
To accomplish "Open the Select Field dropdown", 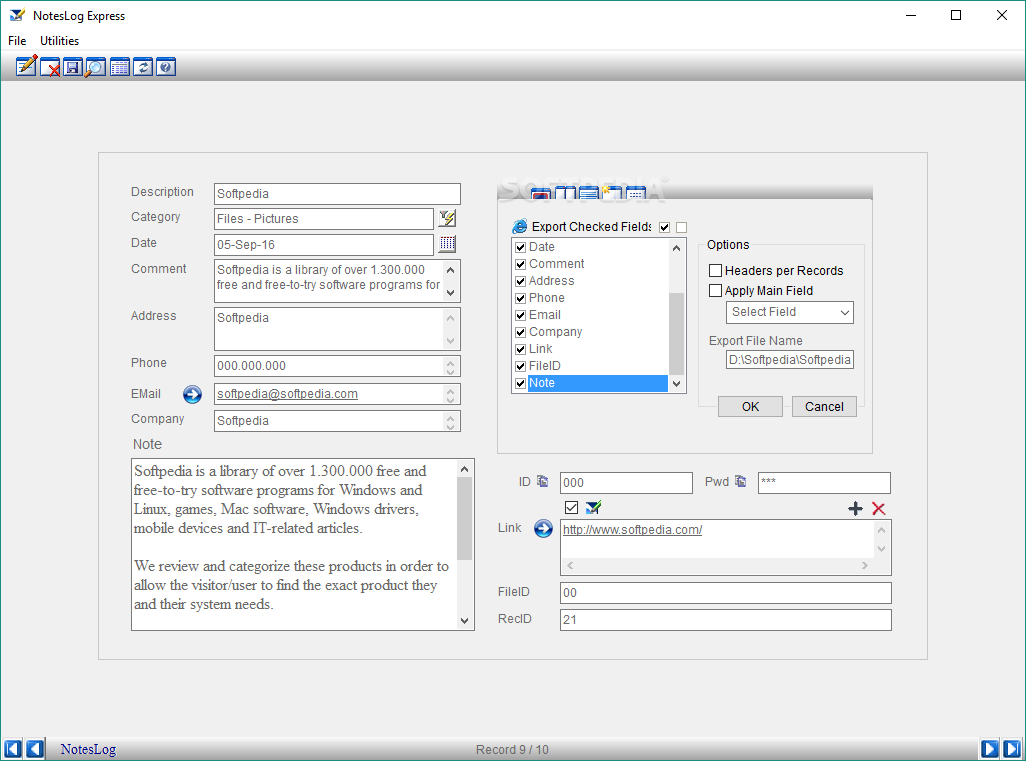I will click(790, 312).
